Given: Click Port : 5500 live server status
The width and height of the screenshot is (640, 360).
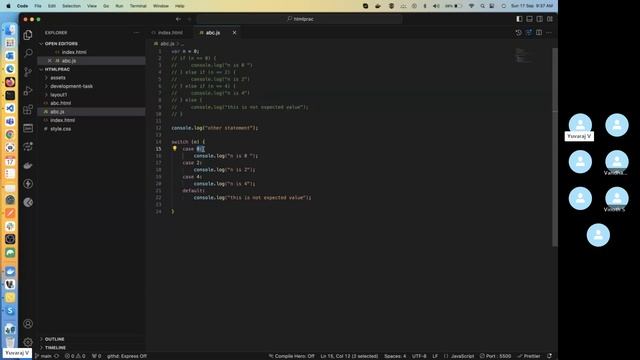Looking at the screenshot, I should (x=495, y=356).
